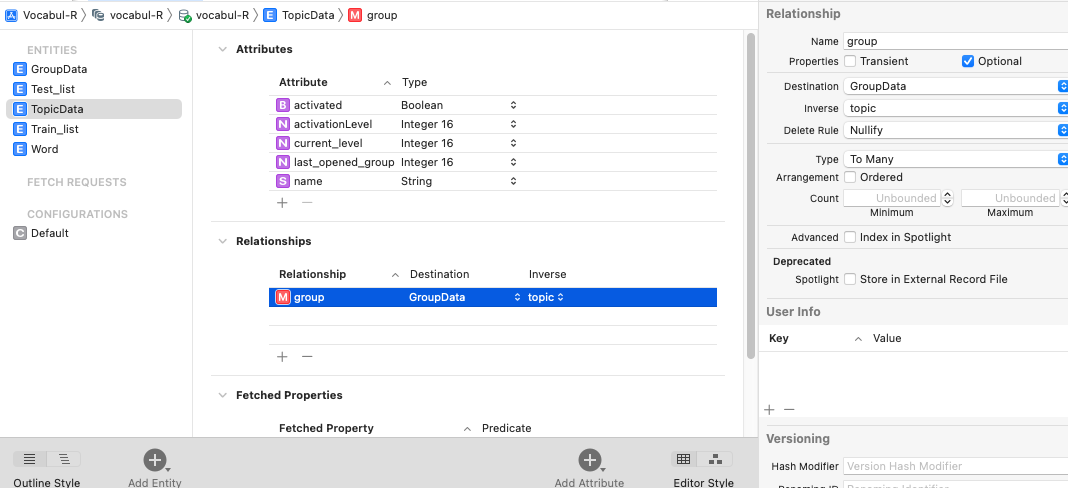This screenshot has height=488, width=1068.
Task: Add a new attribute with plus button
Action: point(283,202)
